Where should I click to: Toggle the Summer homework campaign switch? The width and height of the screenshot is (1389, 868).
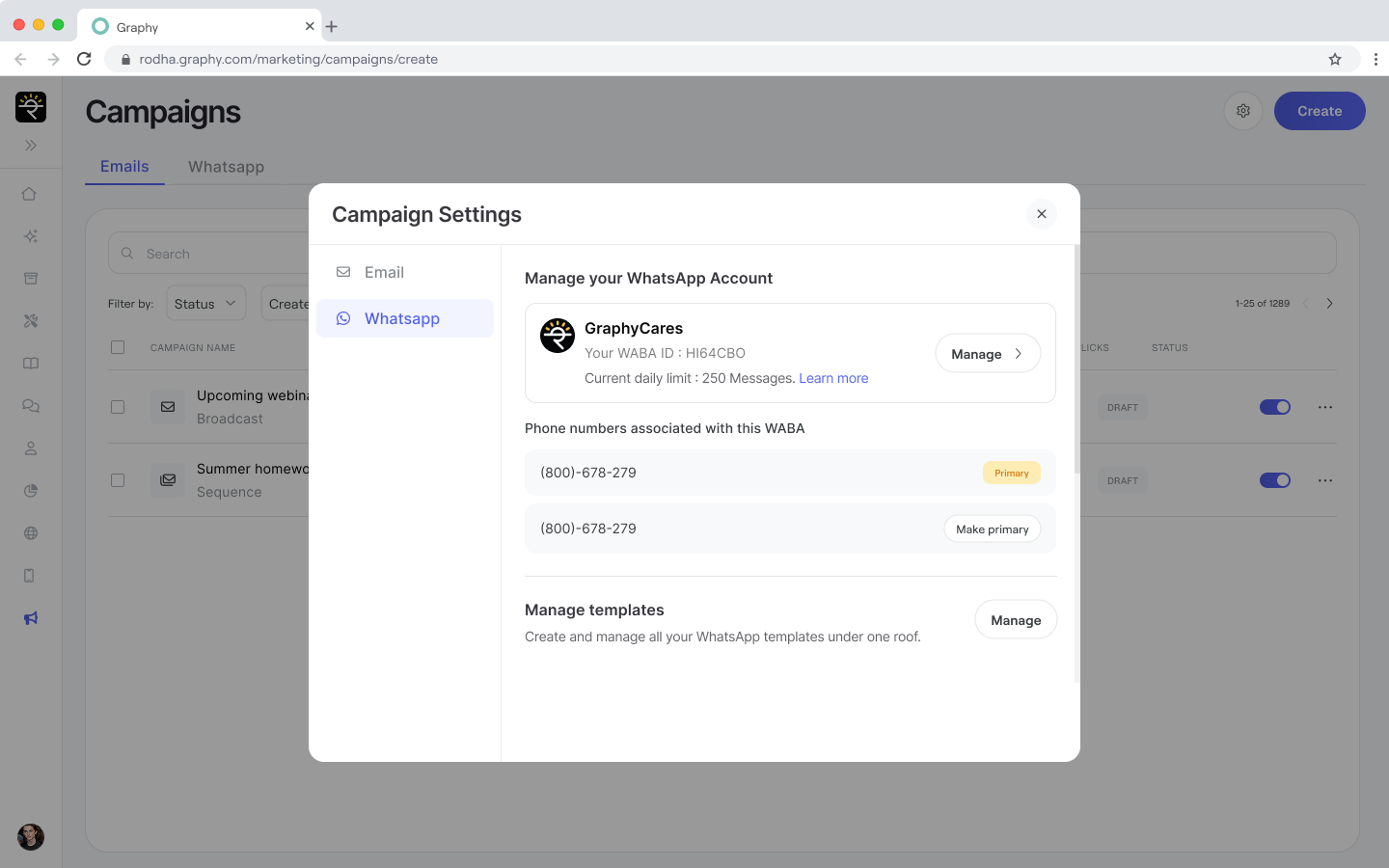click(x=1274, y=480)
